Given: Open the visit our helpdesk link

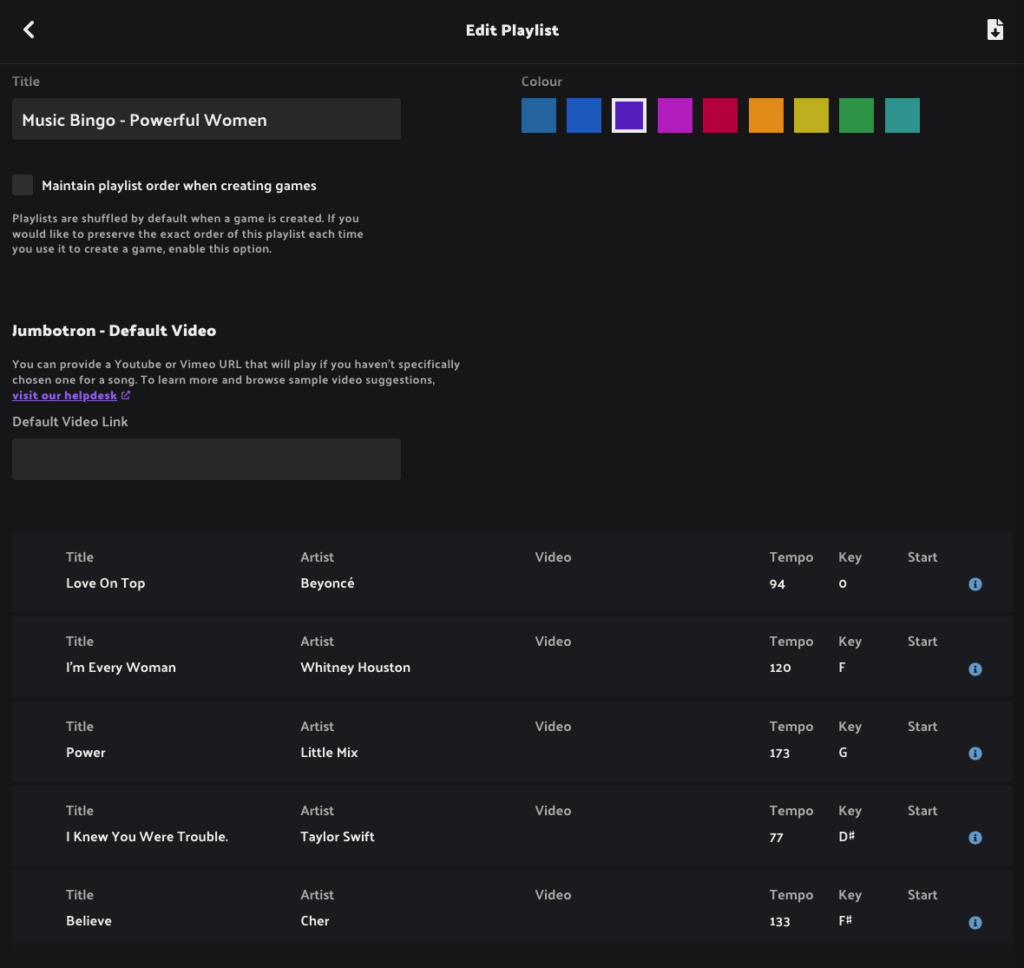Looking at the screenshot, I should pos(64,395).
